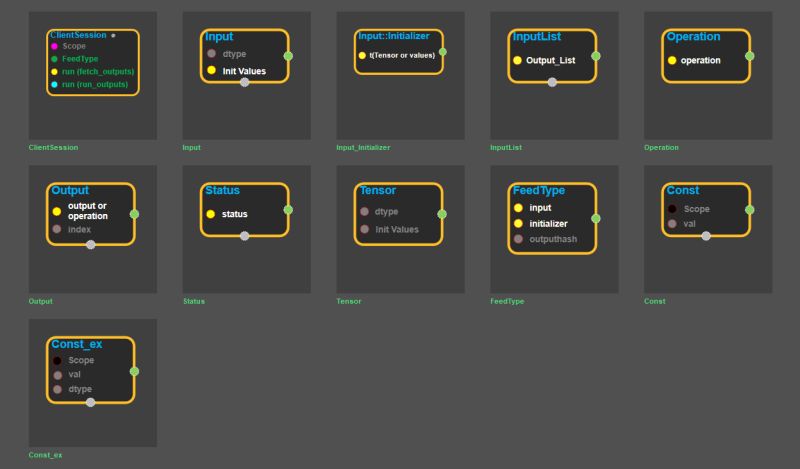The image size is (800, 469).
Task: Click the grey val pin on Const_ex node
Action: click(57, 375)
